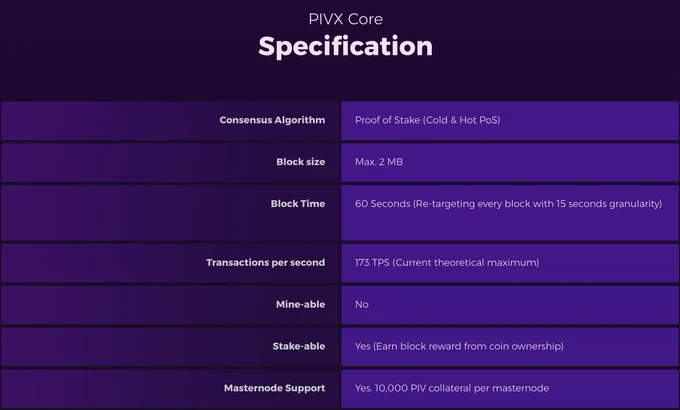Image resolution: width=680 pixels, height=410 pixels.
Task: Click the Current theoretical maximum text
Action: coord(466,262)
